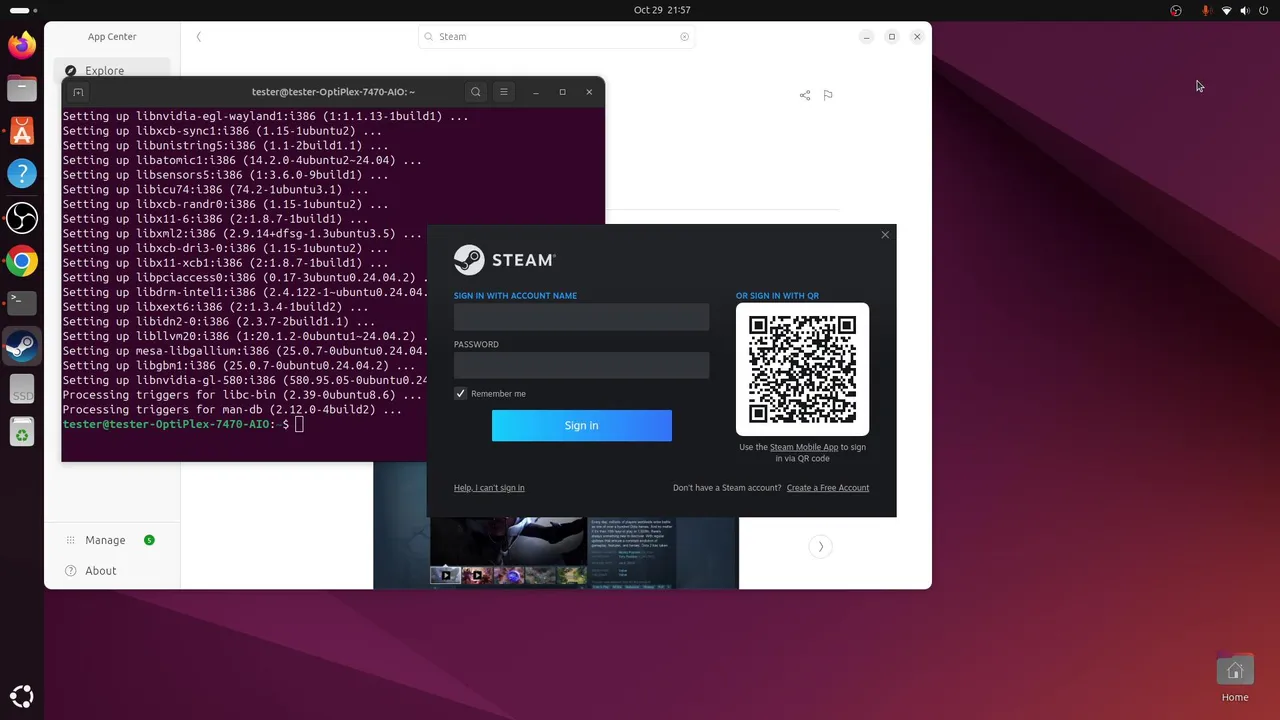
Task: Launch OBS Studio from the dock
Action: 22,217
